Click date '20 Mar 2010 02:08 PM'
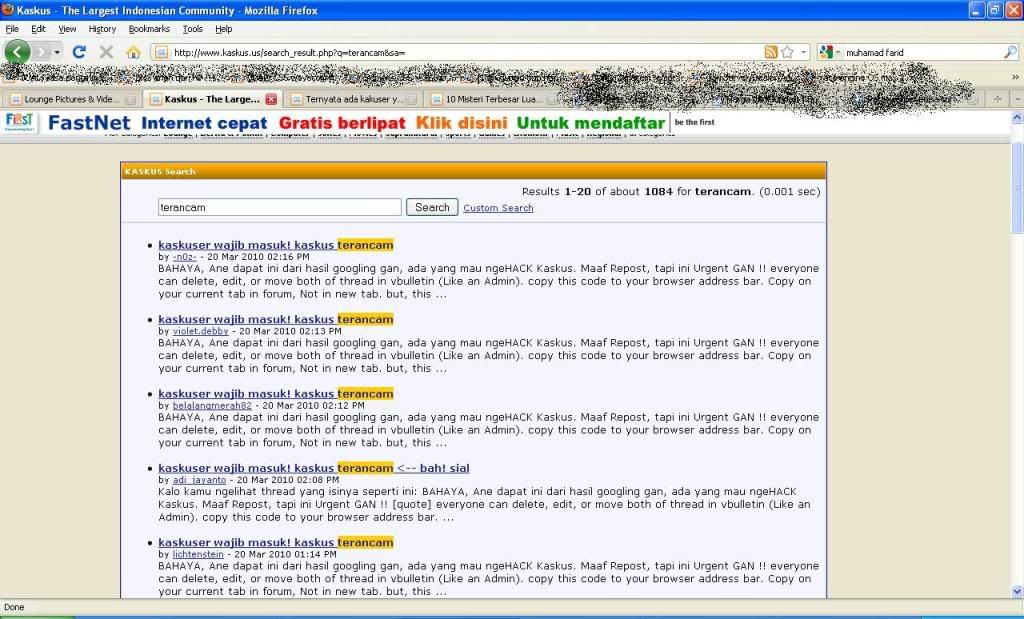 [288, 481]
